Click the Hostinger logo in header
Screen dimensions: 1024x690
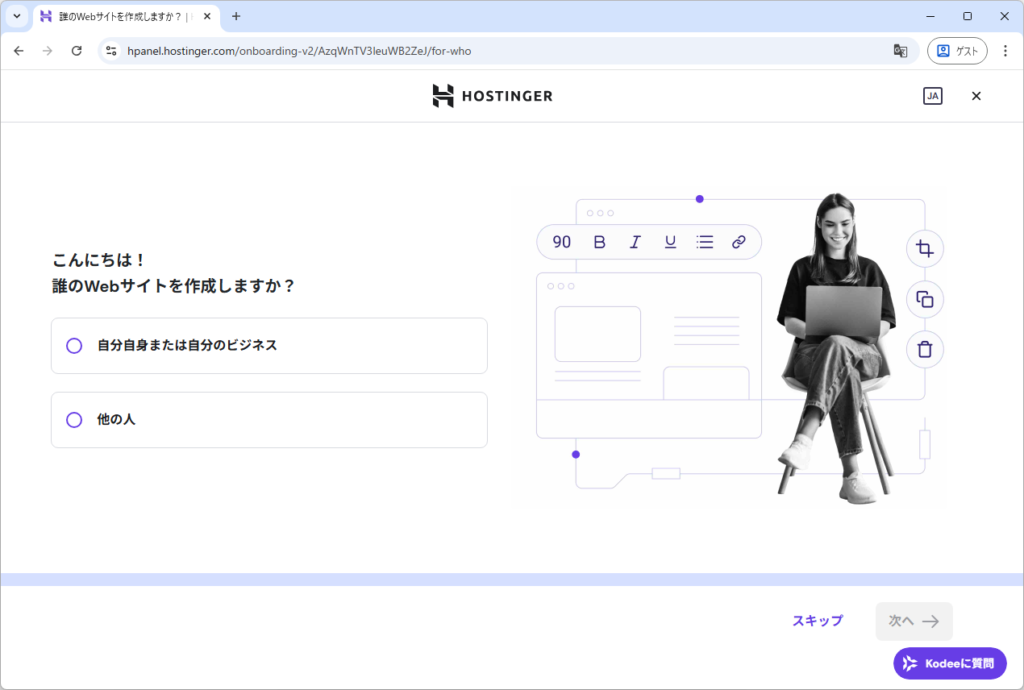[492, 96]
